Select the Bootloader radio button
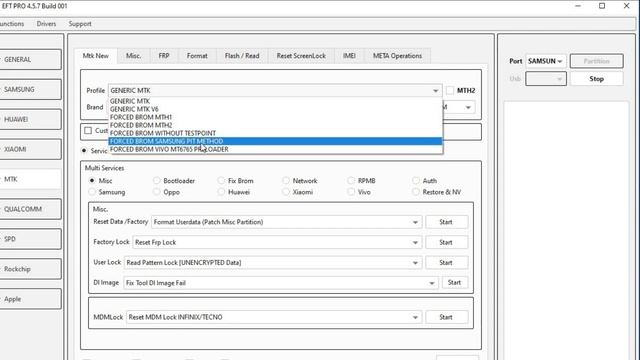Viewport: 640px width, 360px height. tap(156, 180)
